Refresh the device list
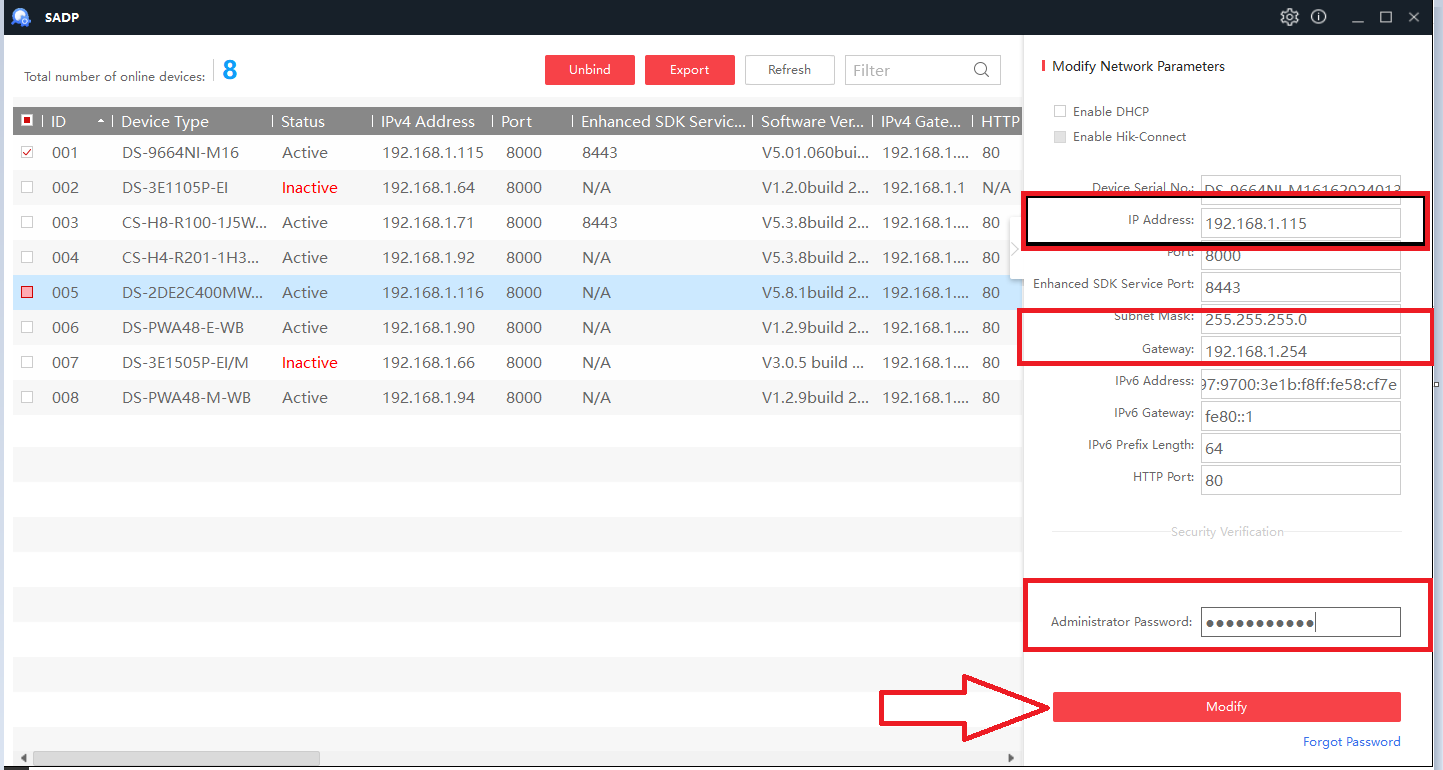The image size is (1443, 770). [790, 70]
